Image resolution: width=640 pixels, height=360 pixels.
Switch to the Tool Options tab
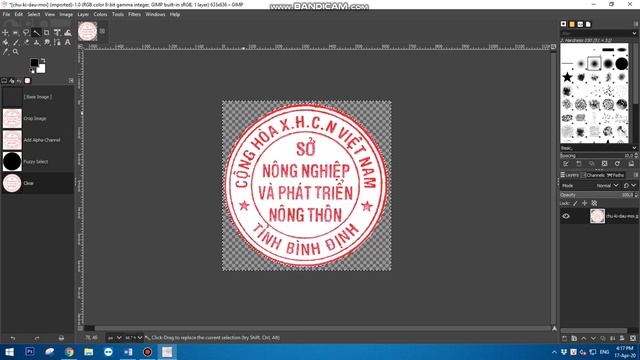point(4,81)
